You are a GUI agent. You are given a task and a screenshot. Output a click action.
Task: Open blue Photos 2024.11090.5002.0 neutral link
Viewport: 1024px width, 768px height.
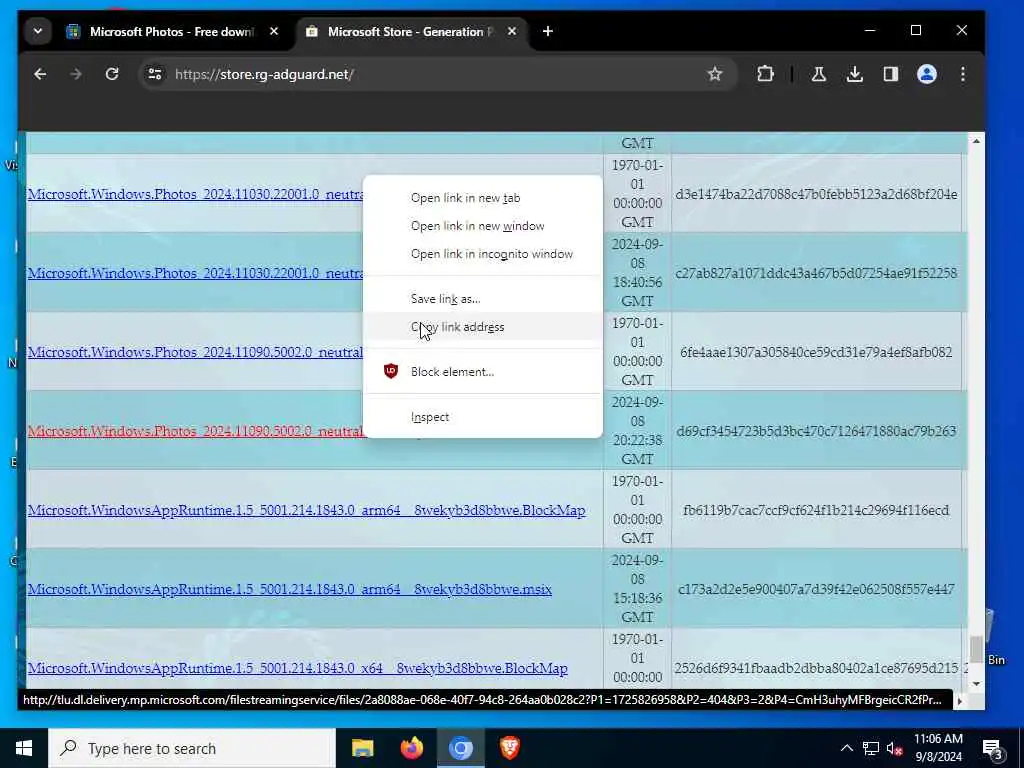click(195, 352)
